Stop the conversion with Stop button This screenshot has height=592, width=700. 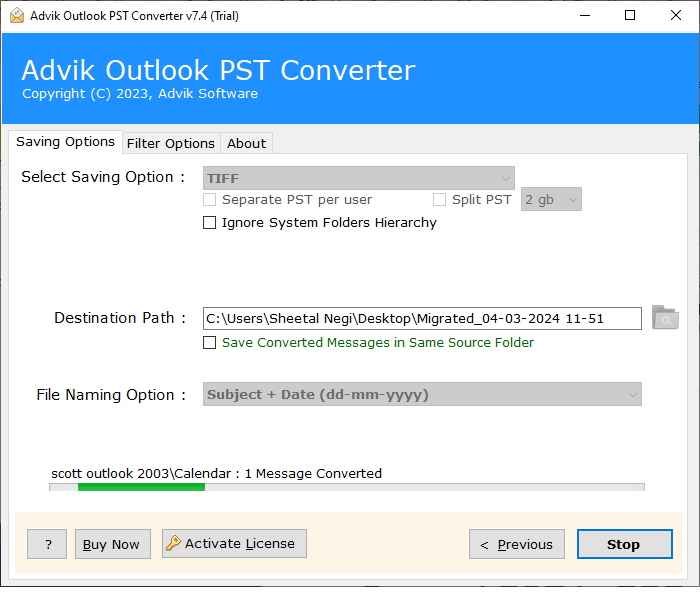pyautogui.click(x=625, y=544)
